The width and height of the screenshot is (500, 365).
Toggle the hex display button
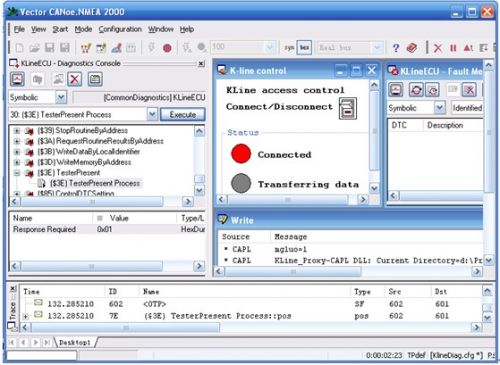[x=304, y=48]
